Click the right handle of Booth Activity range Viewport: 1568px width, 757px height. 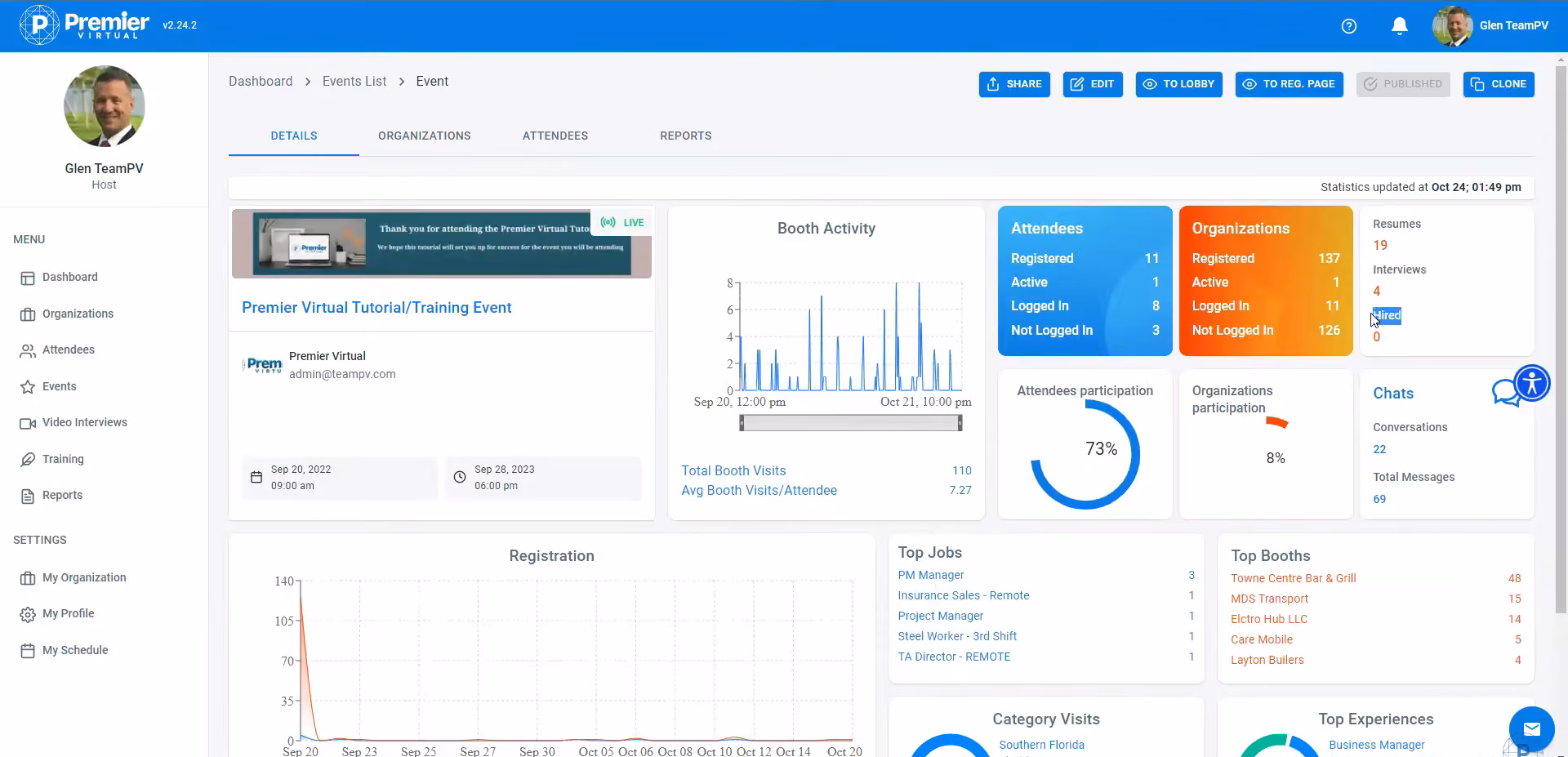tap(960, 423)
